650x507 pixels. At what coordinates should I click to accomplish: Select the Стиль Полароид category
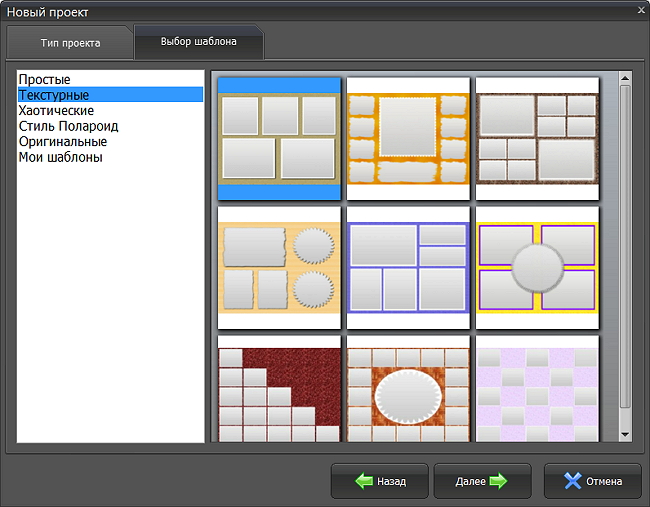pos(68,126)
